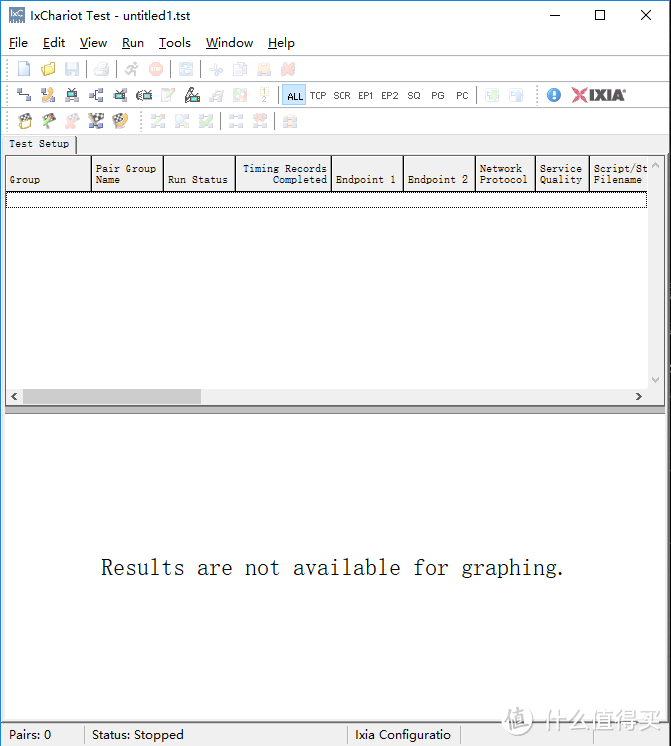Open the View menu
The image size is (671, 746).
93,43
